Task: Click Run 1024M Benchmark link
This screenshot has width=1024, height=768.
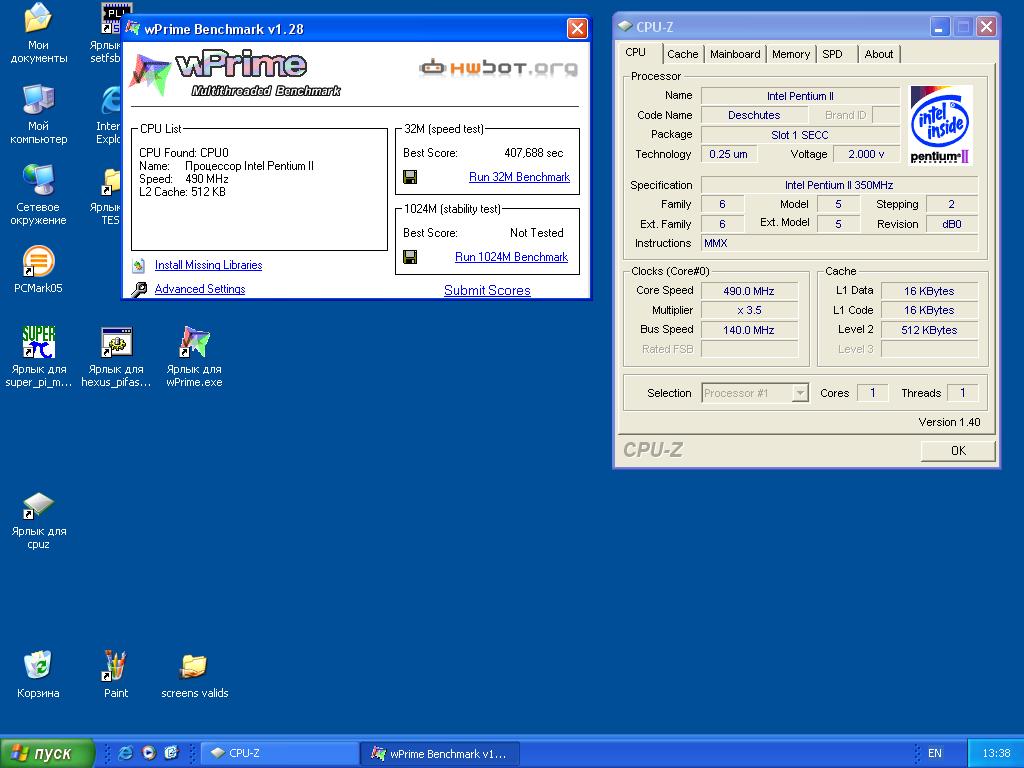Action: point(511,257)
